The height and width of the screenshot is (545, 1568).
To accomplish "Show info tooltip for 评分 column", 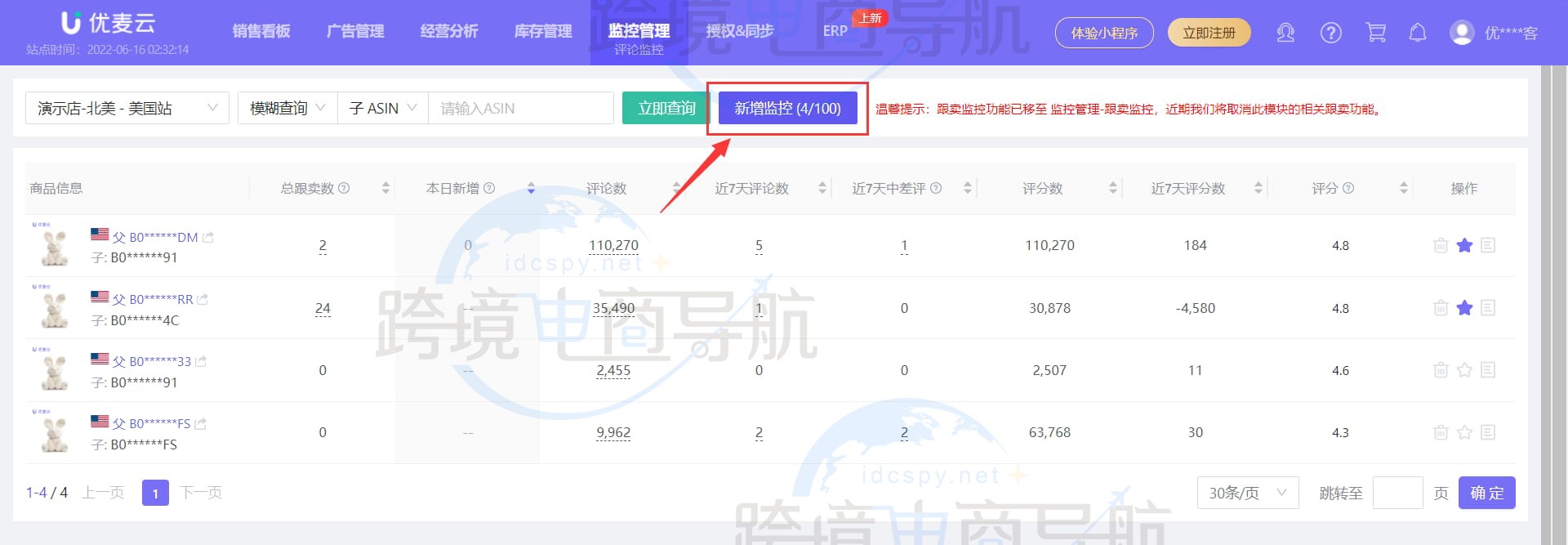I will point(1348,188).
